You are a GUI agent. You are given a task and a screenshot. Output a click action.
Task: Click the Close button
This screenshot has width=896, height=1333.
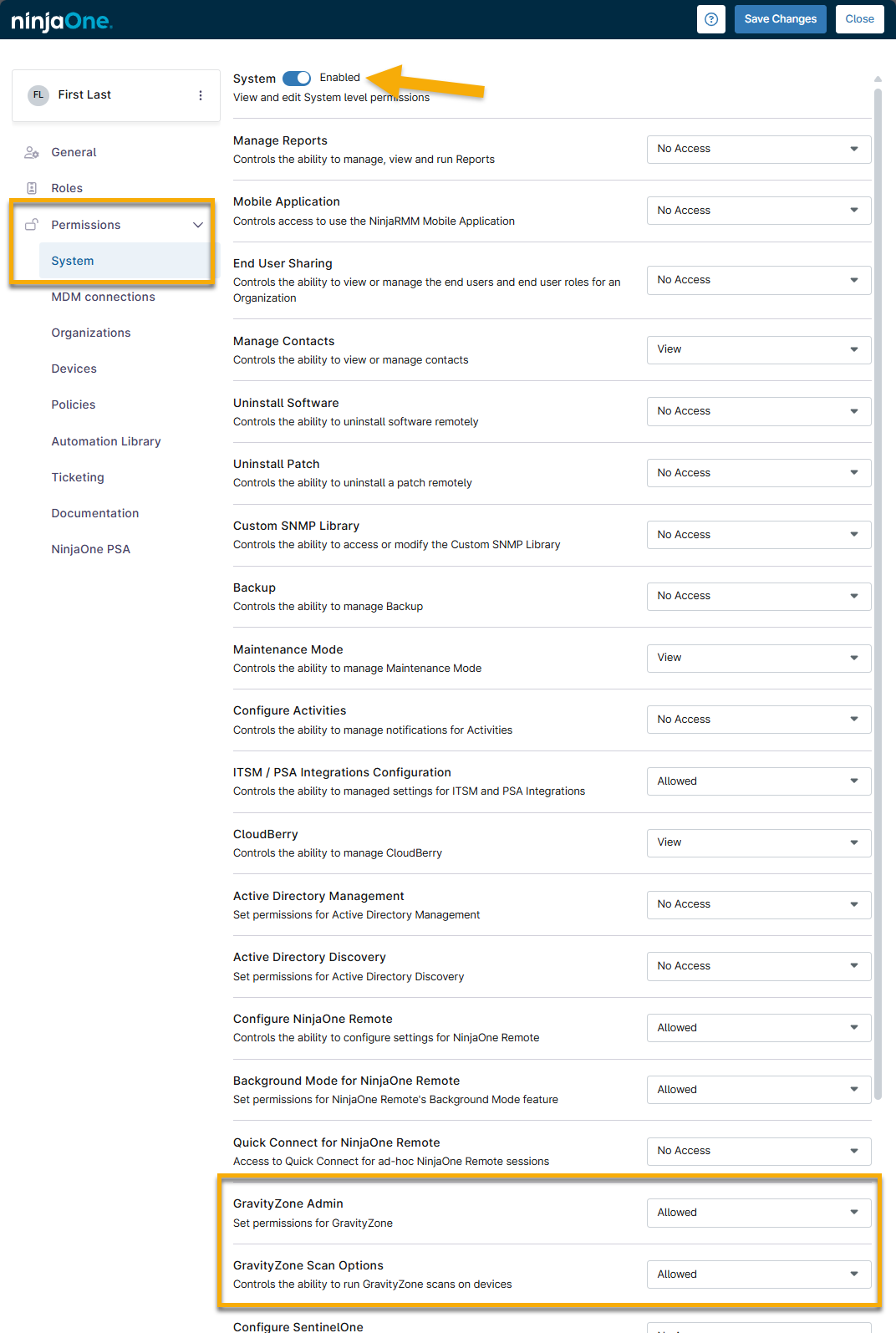coord(859,19)
